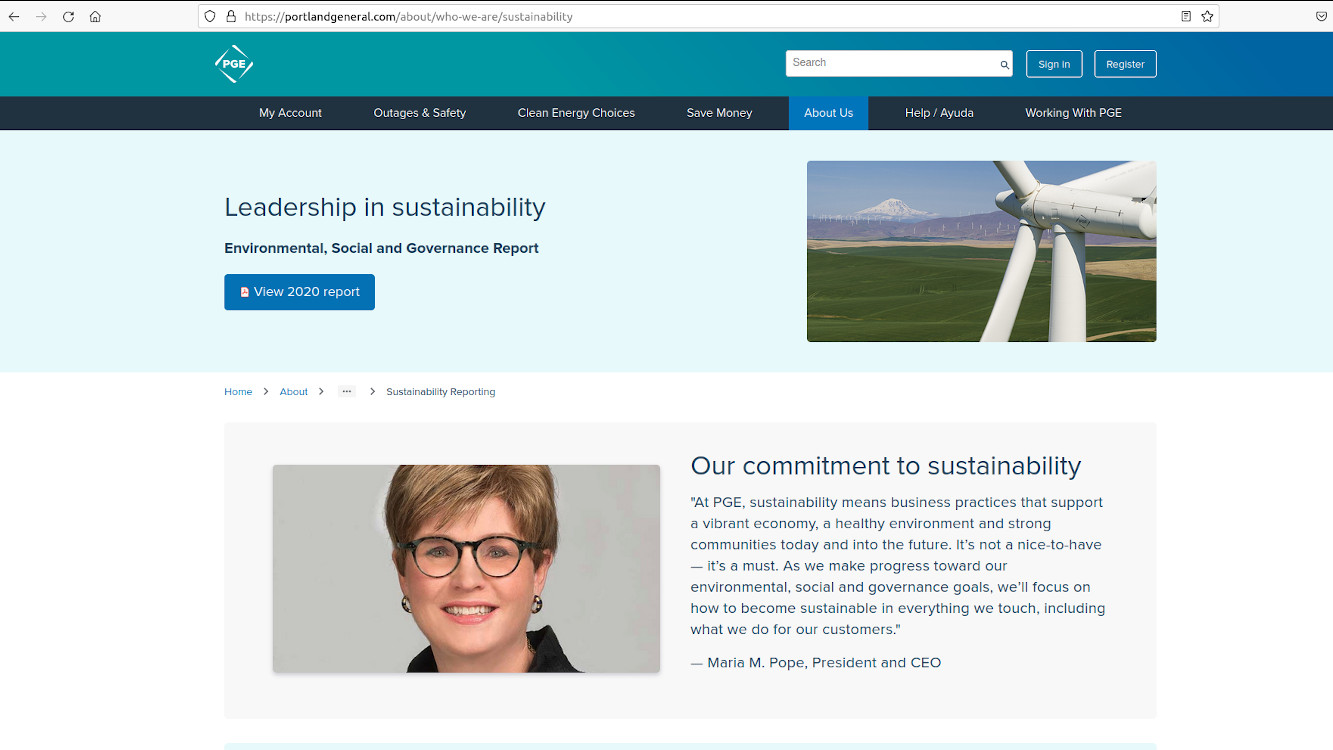
Task: Open the View 2020 report button
Action: tap(299, 292)
